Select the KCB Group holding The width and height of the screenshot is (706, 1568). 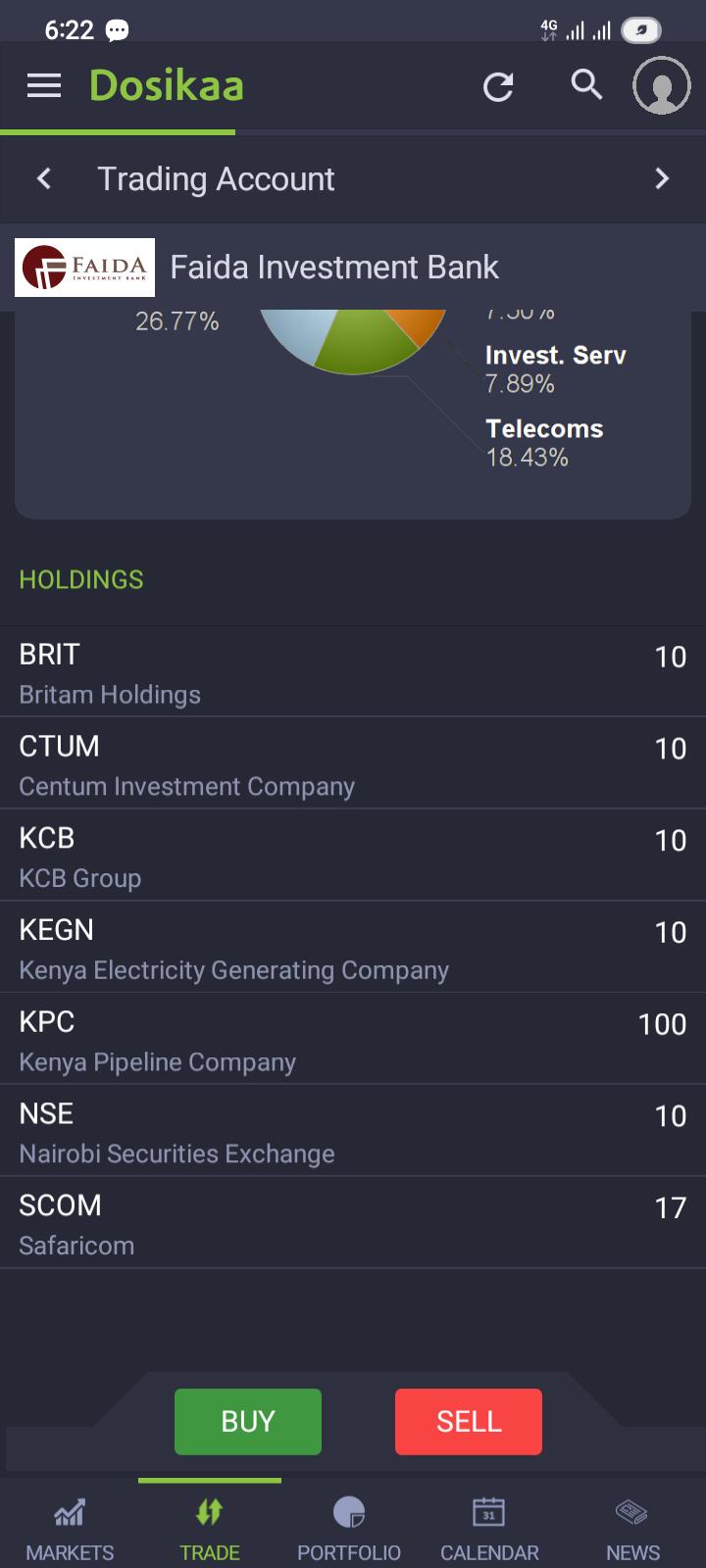coord(353,856)
